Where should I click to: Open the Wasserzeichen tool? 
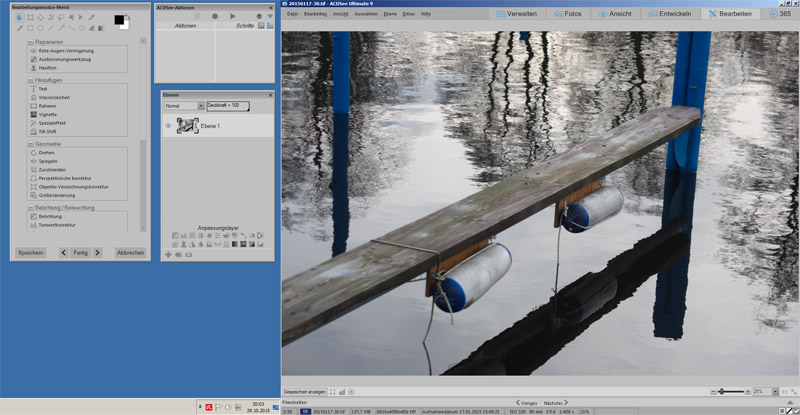[x=52, y=97]
